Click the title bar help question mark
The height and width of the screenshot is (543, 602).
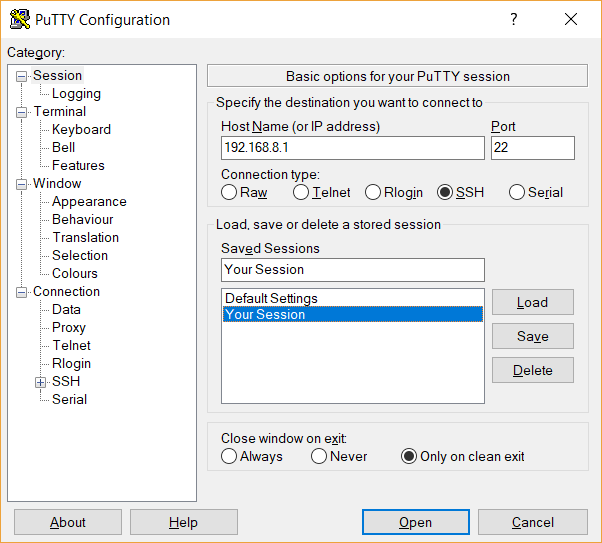(x=514, y=20)
